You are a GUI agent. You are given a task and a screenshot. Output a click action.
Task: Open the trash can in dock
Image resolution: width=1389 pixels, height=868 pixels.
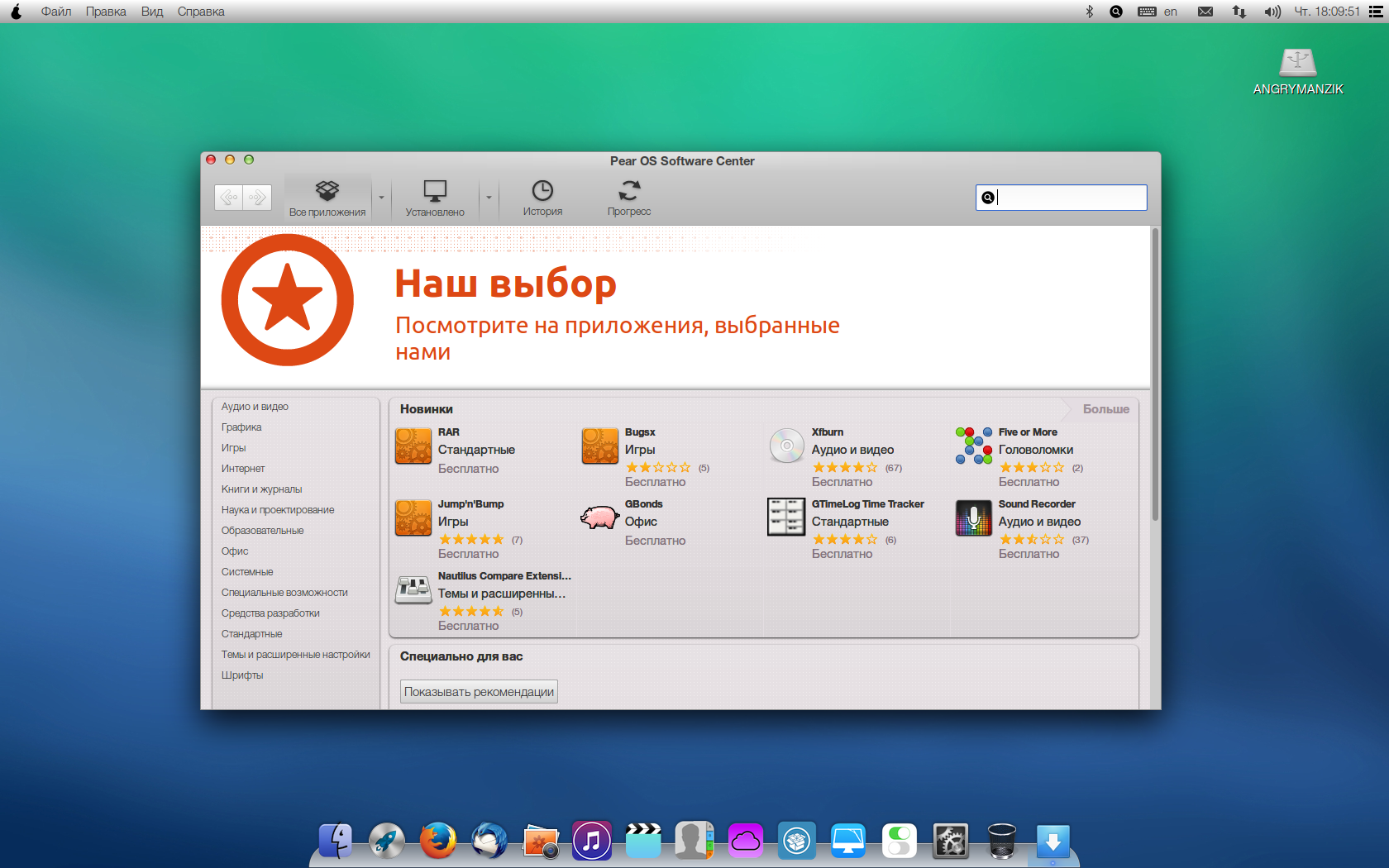tap(1002, 842)
